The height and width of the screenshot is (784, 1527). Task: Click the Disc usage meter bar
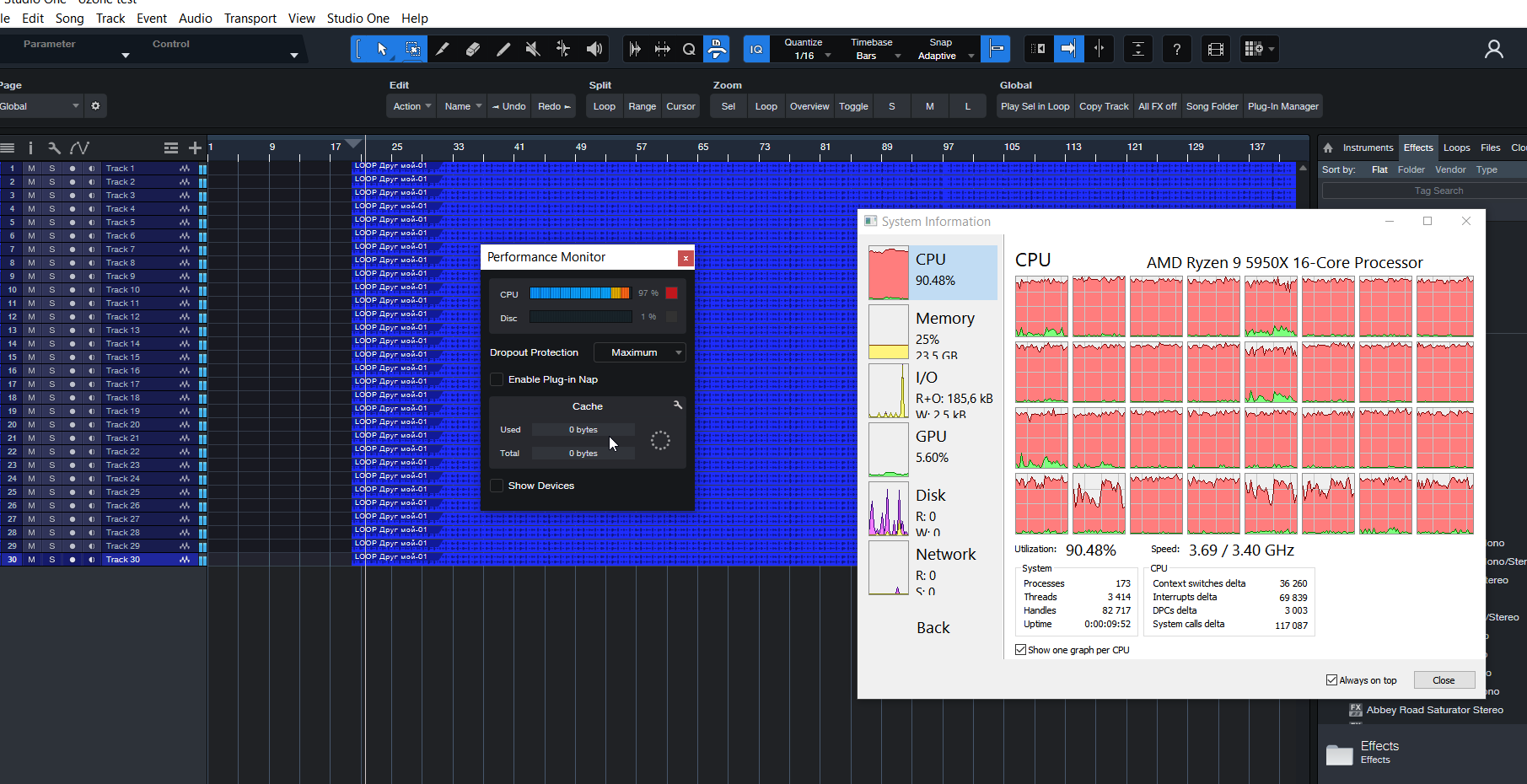tap(580, 317)
